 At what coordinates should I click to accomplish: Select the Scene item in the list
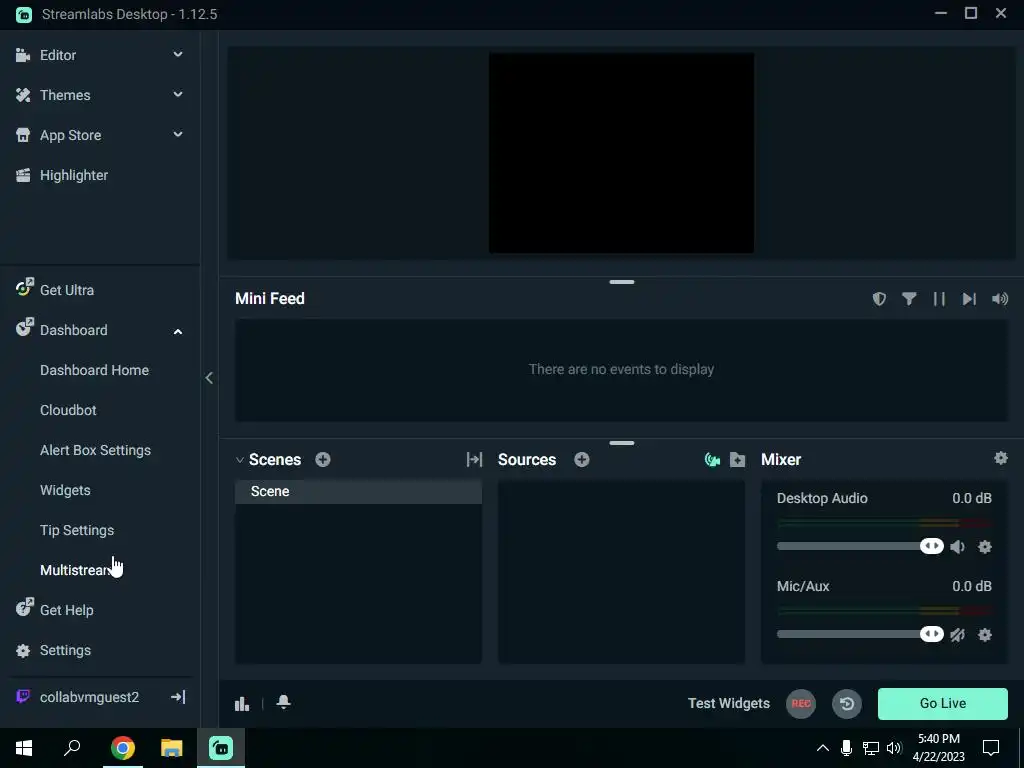(359, 491)
